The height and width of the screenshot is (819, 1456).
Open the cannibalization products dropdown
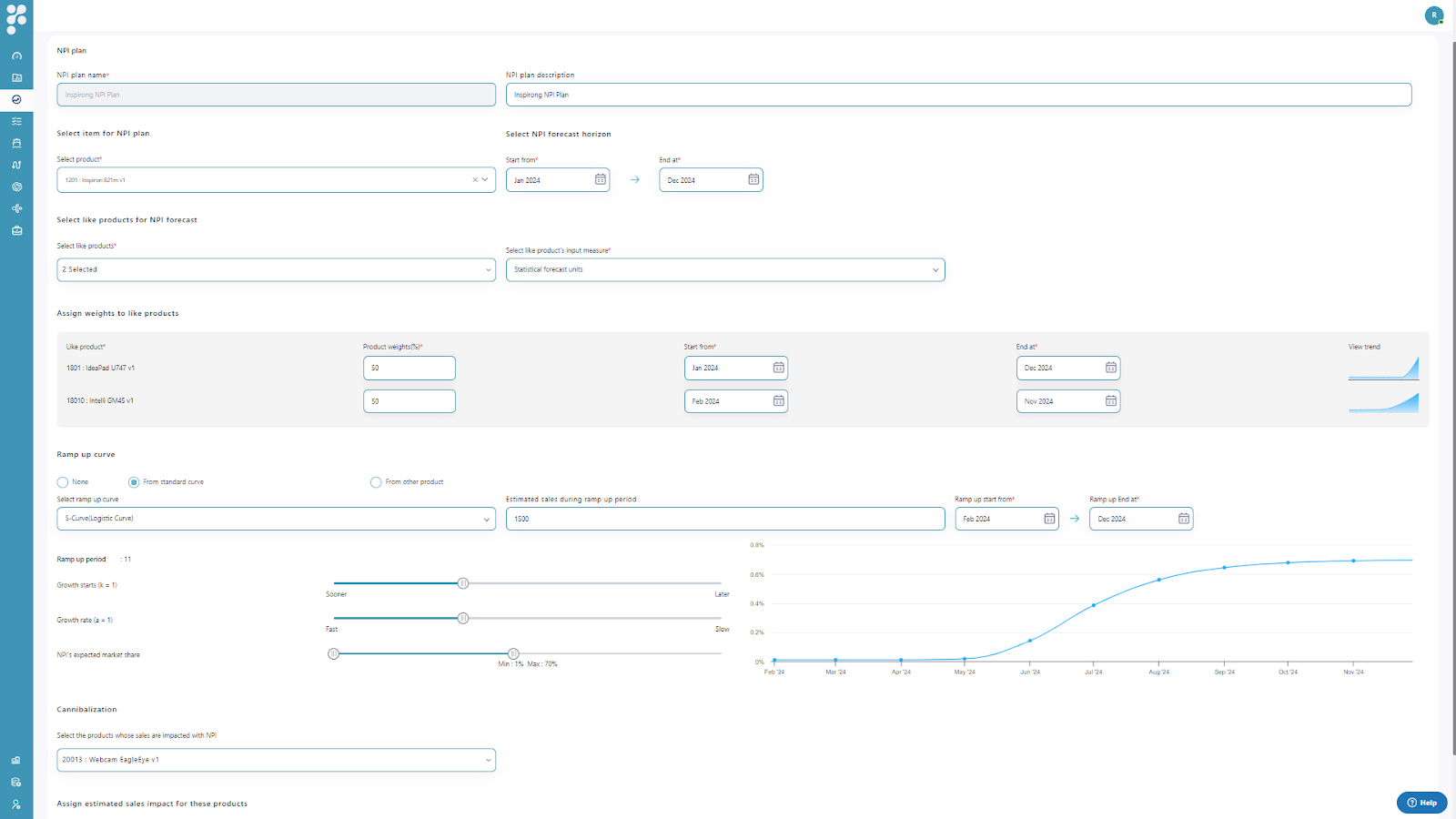277,760
